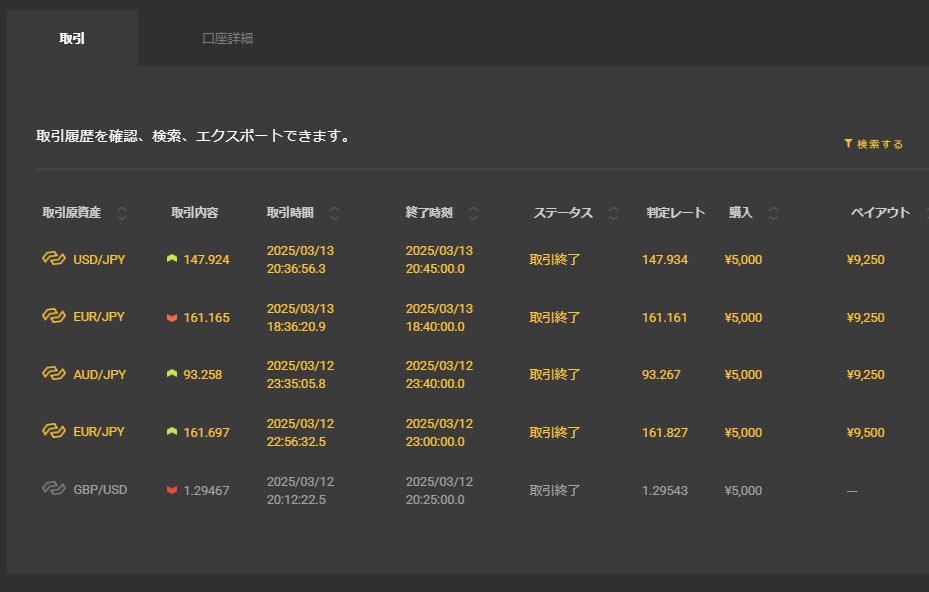
Task: Click trade time 18:36:20.9
Action: (x=296, y=327)
